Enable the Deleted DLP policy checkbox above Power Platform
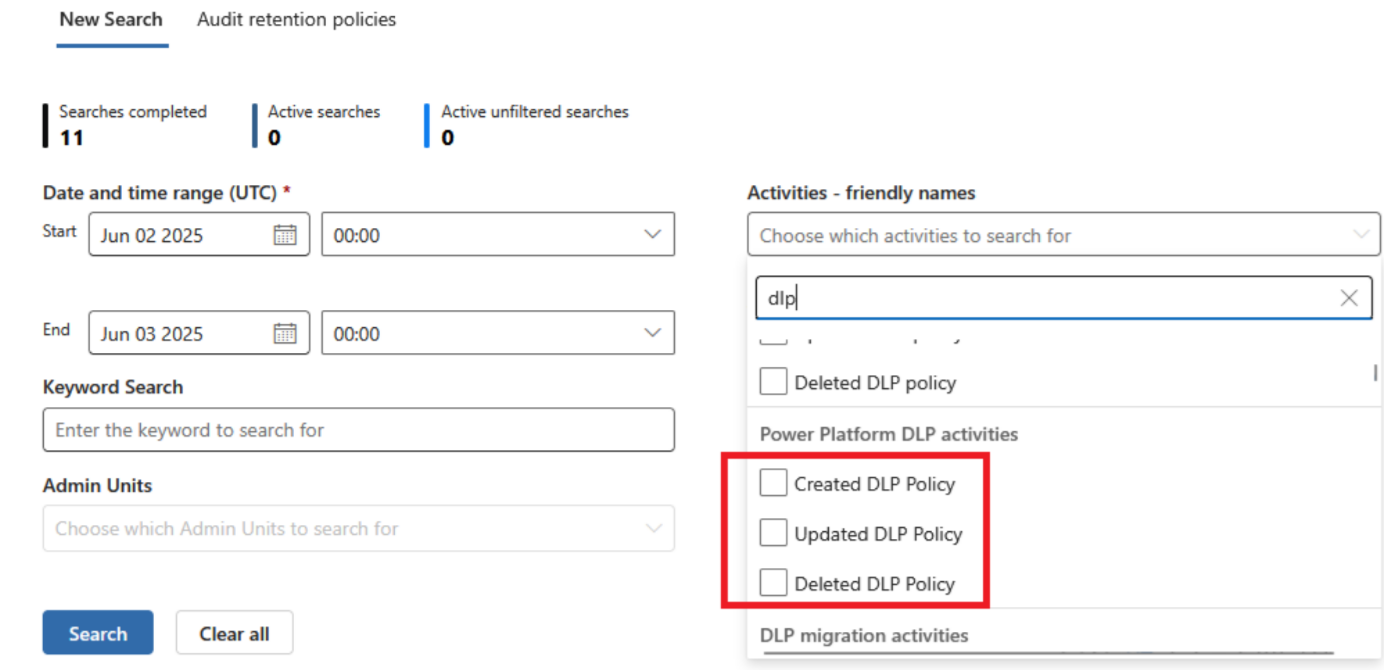 (773, 381)
